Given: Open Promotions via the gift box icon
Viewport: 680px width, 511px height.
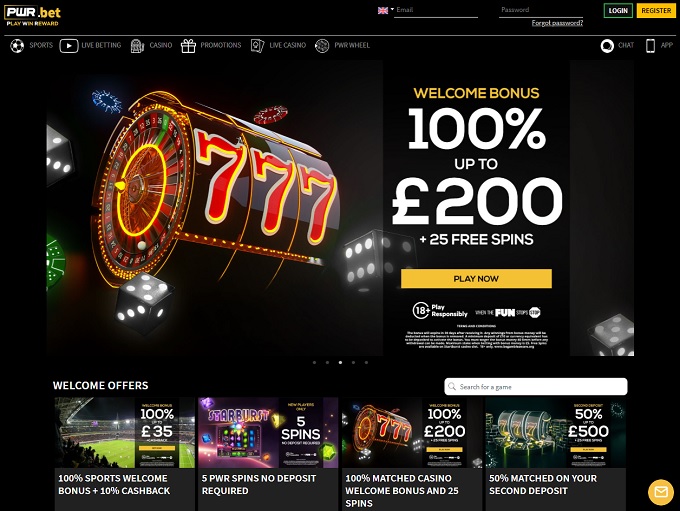Looking at the screenshot, I should [188, 46].
